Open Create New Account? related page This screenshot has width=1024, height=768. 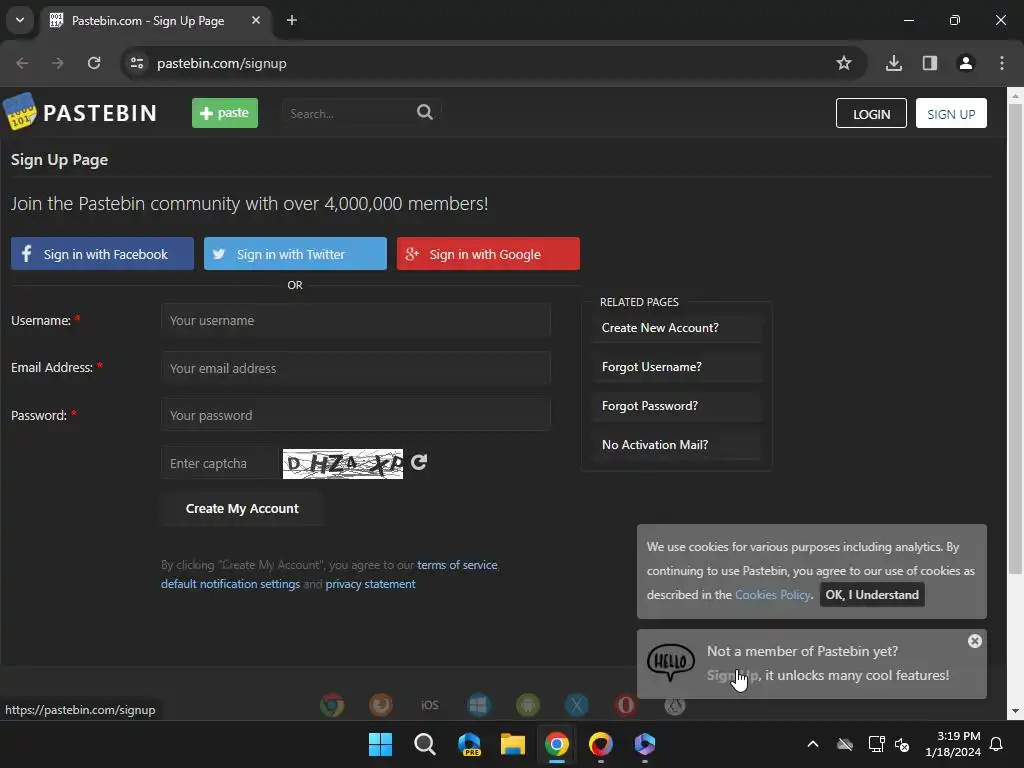(677, 328)
